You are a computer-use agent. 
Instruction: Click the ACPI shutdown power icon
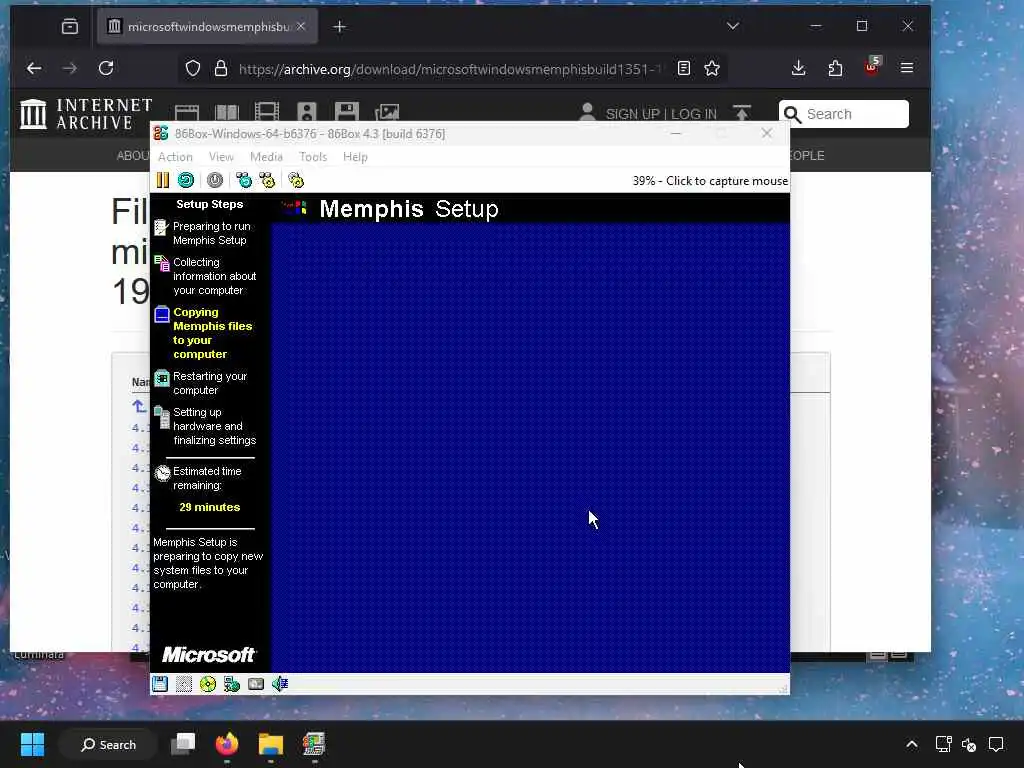click(x=215, y=180)
